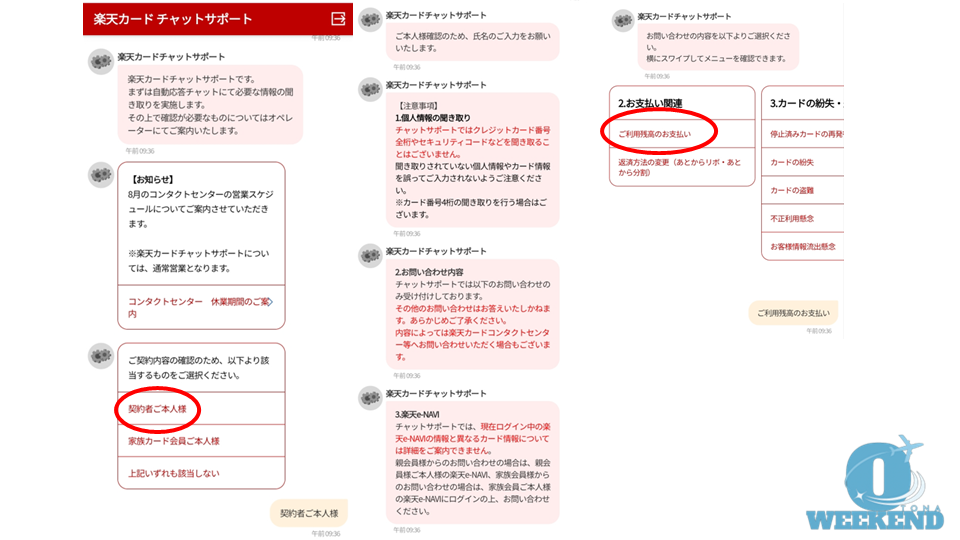Image resolution: width=960 pixels, height=540 pixels.
Task: Click the avatar by the 3.楽天e-NAVI message
Action: (370, 398)
